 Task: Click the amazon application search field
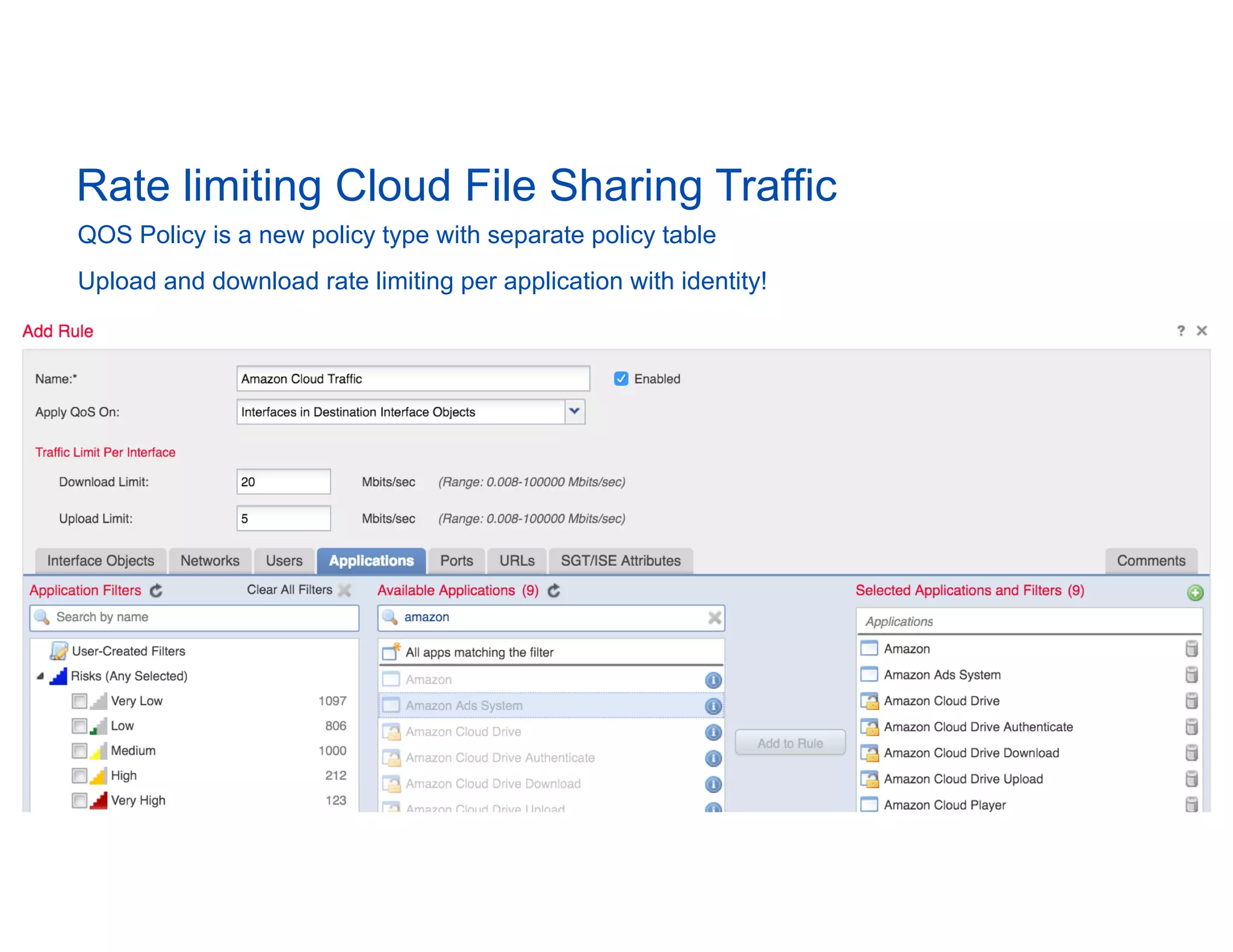pos(551,617)
